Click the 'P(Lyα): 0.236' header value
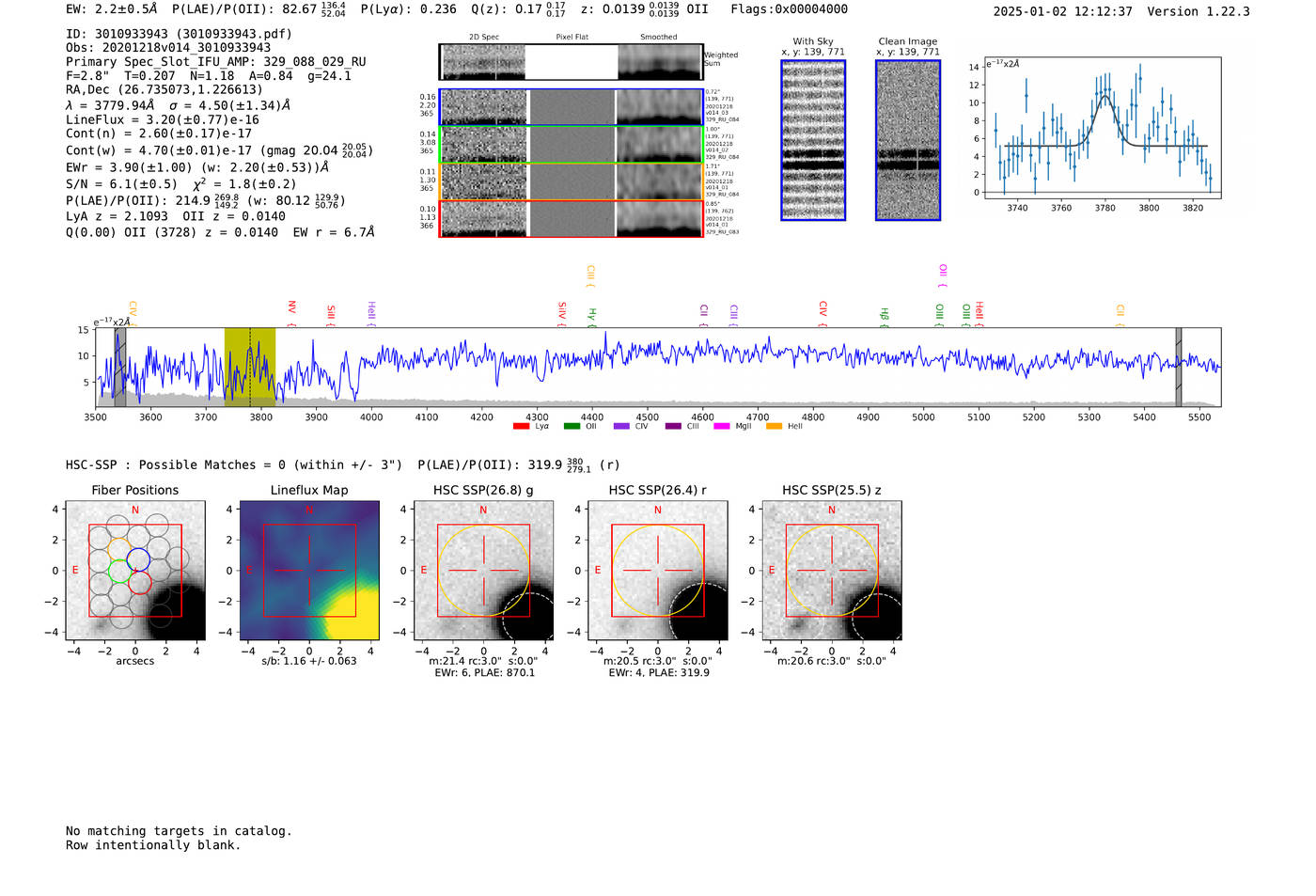Image resolution: width=1316 pixels, height=896 pixels. click(408, 9)
